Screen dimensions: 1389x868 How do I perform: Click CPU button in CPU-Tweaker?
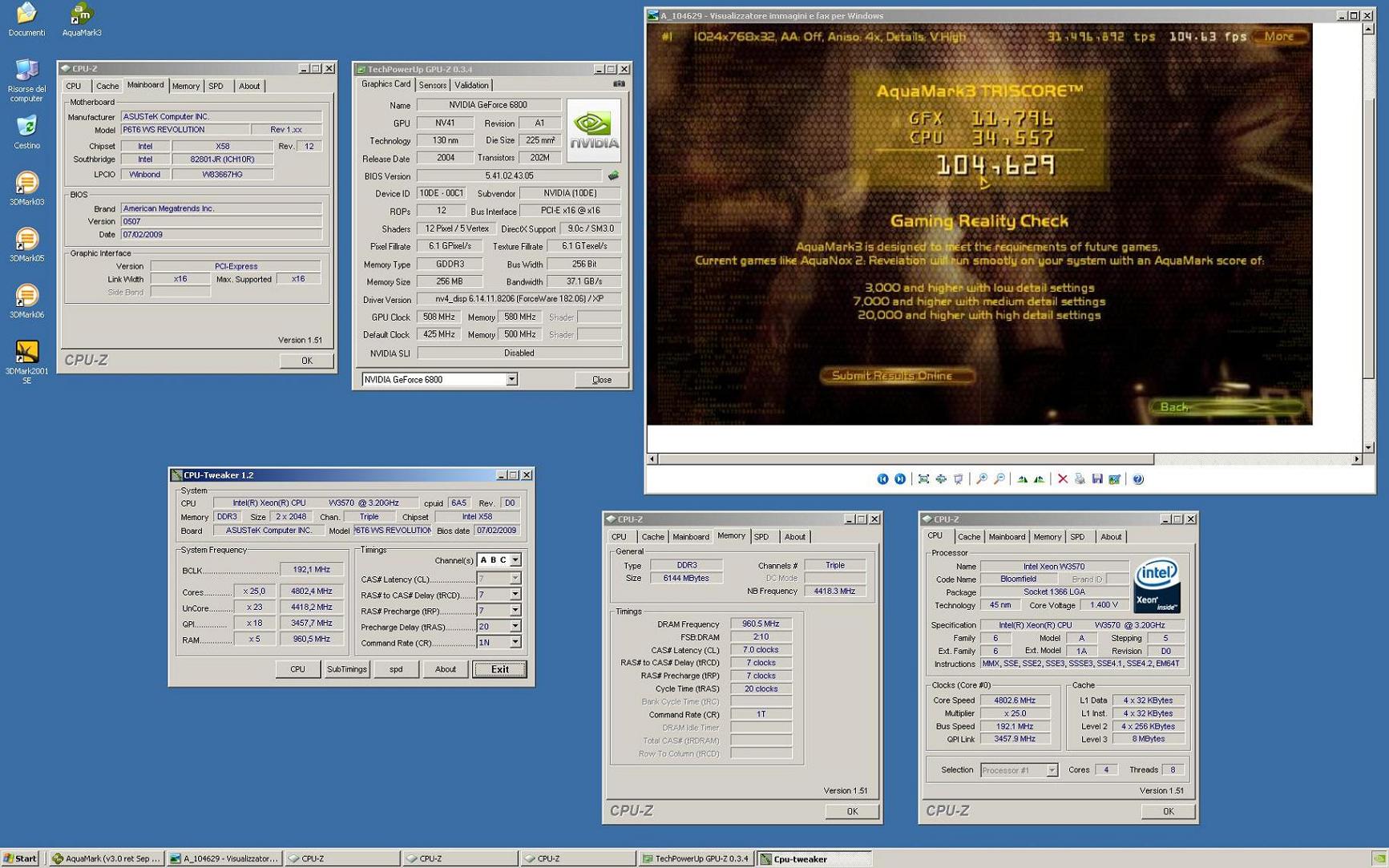pos(297,669)
